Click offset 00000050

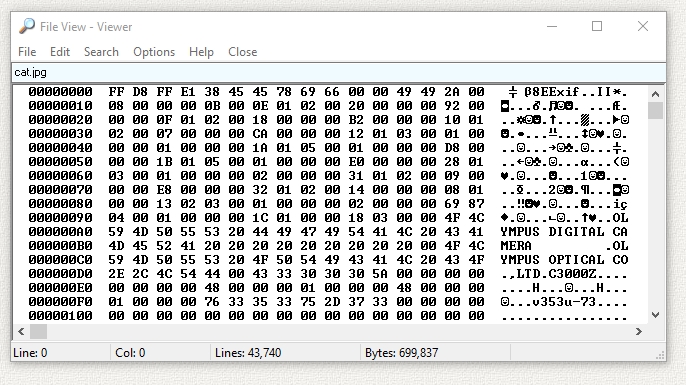60,162
